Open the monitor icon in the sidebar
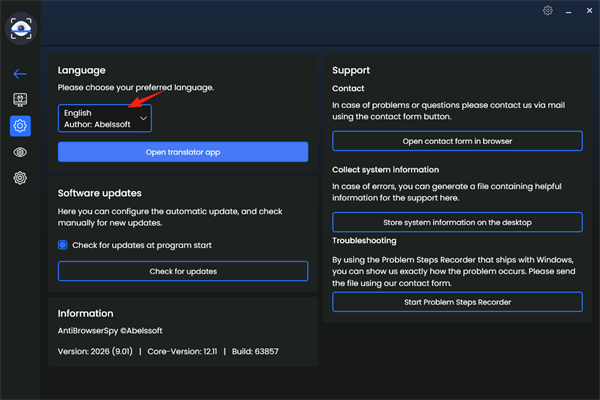Viewport: 600px width, 400px height. [x=20, y=100]
